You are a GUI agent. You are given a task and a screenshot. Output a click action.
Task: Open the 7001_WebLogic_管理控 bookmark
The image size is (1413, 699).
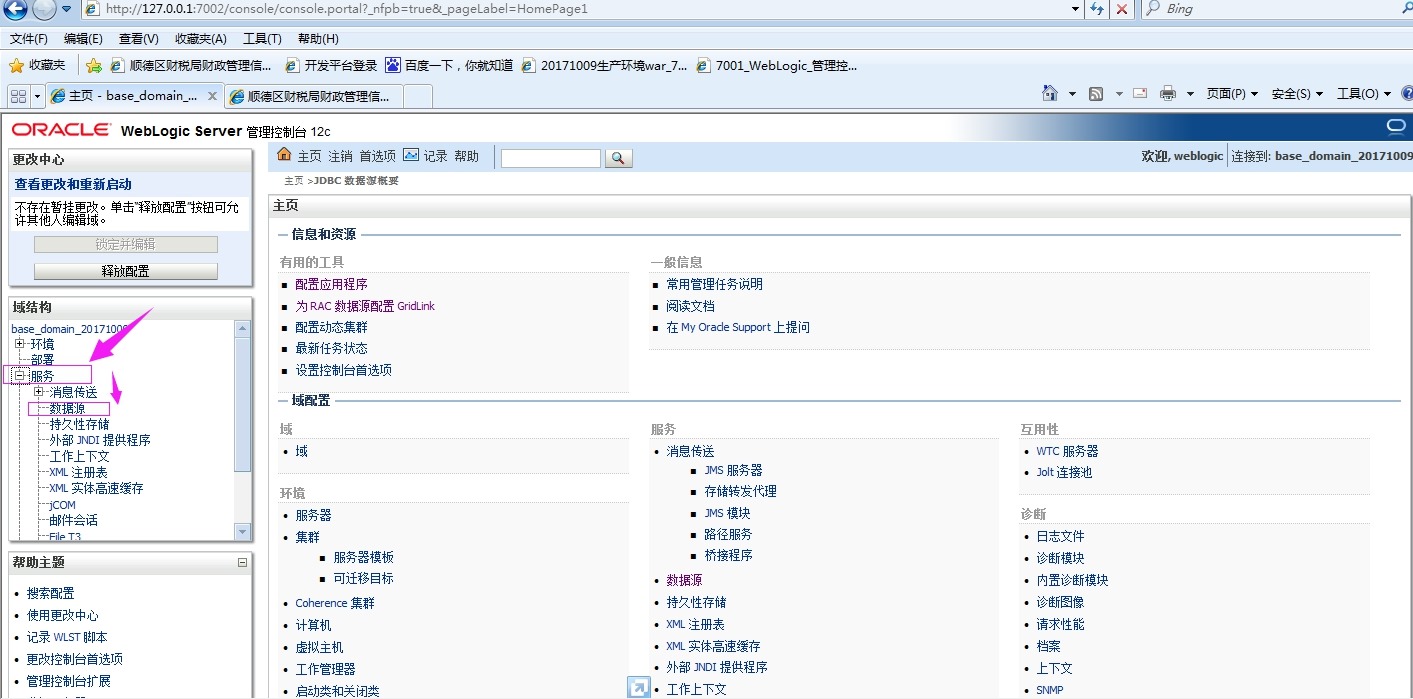777,65
